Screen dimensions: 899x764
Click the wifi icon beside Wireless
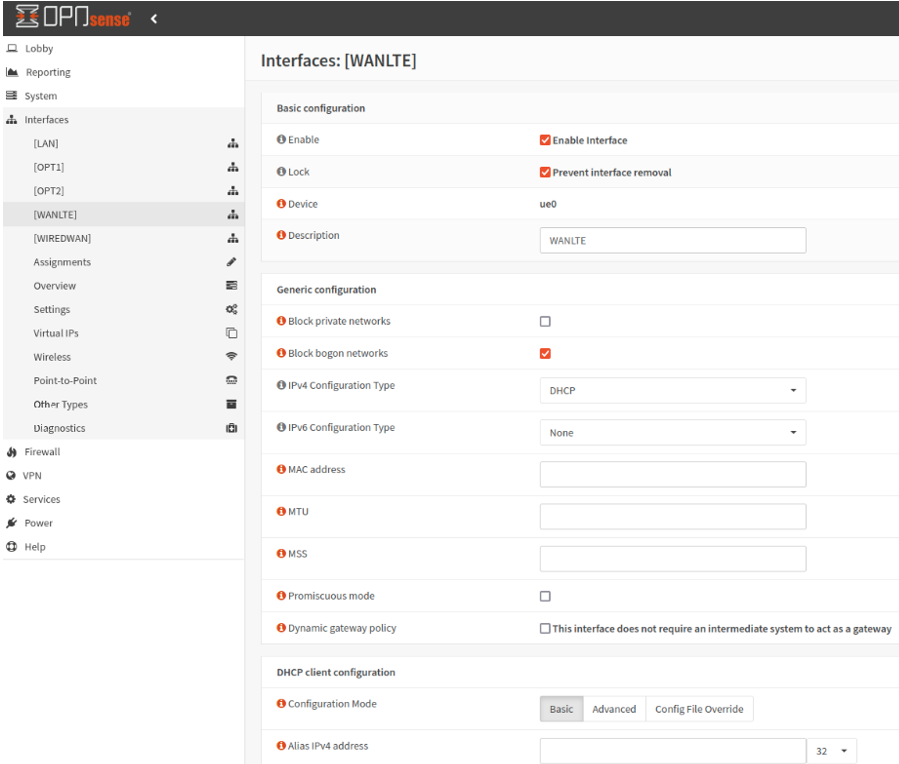(232, 356)
